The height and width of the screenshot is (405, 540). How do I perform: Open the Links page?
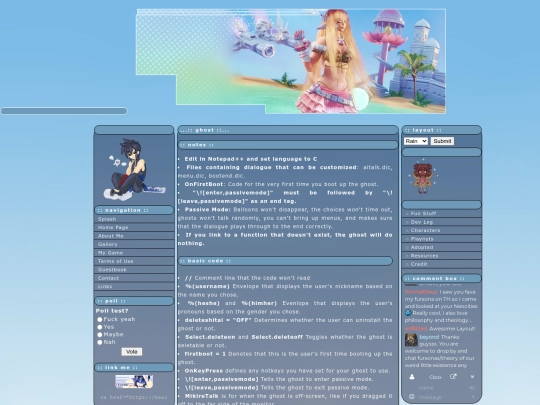point(134,287)
